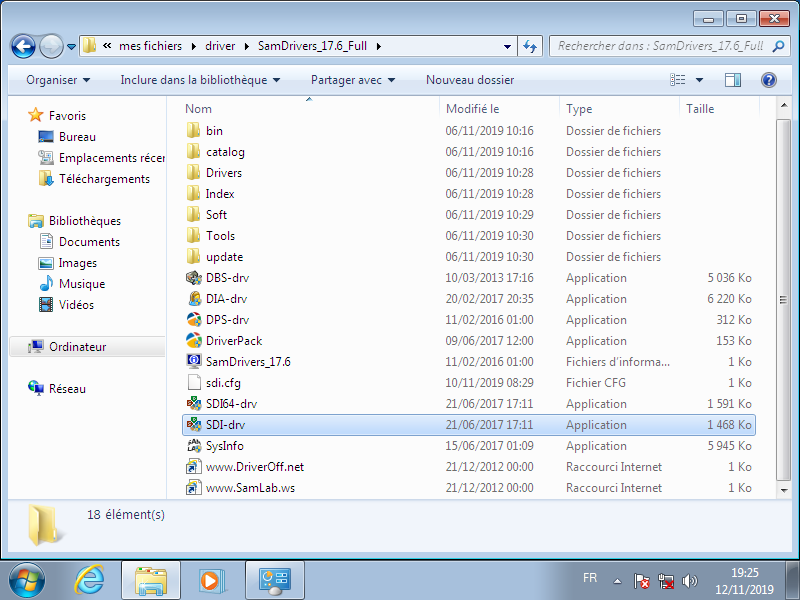Toggle the preview pane button
The height and width of the screenshot is (600, 800).
pyautogui.click(x=733, y=80)
